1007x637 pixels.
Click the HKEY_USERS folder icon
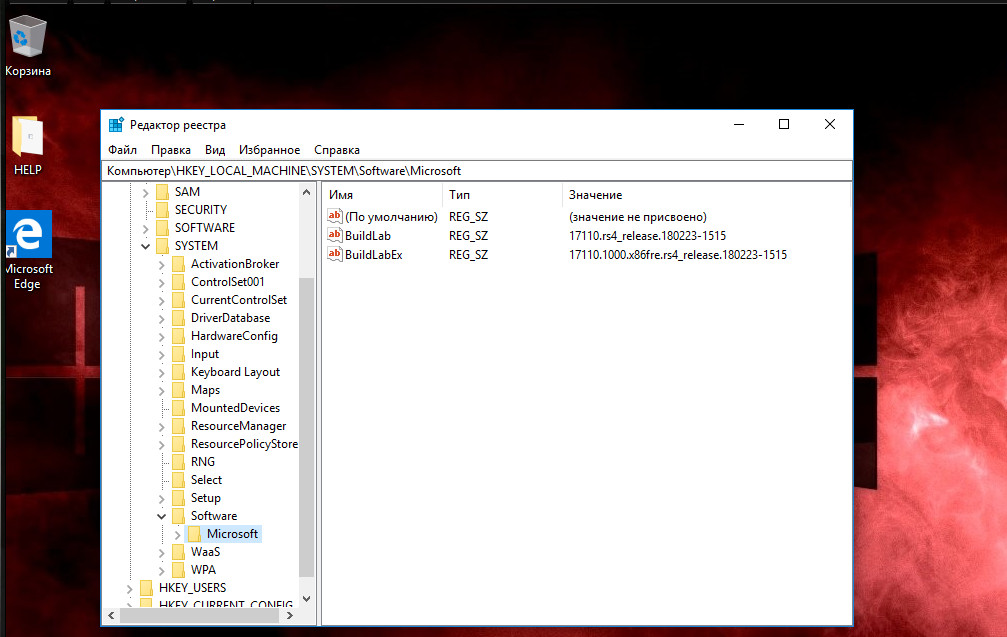[146, 588]
